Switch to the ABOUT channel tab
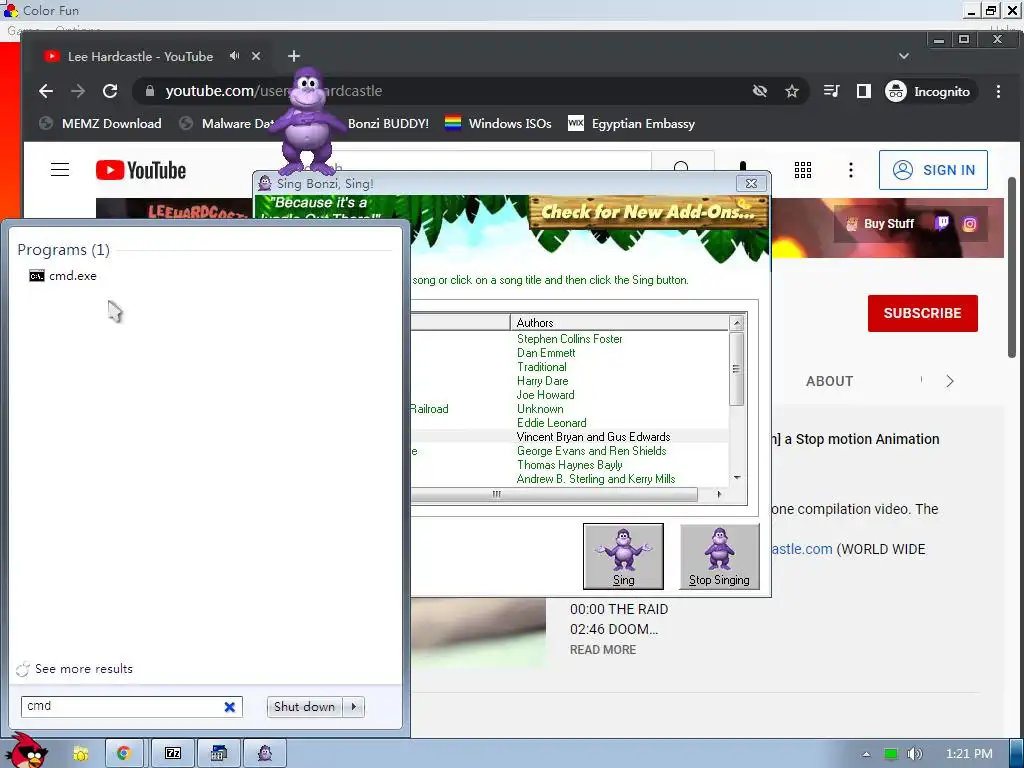Viewport: 1024px width, 768px height. click(x=829, y=381)
